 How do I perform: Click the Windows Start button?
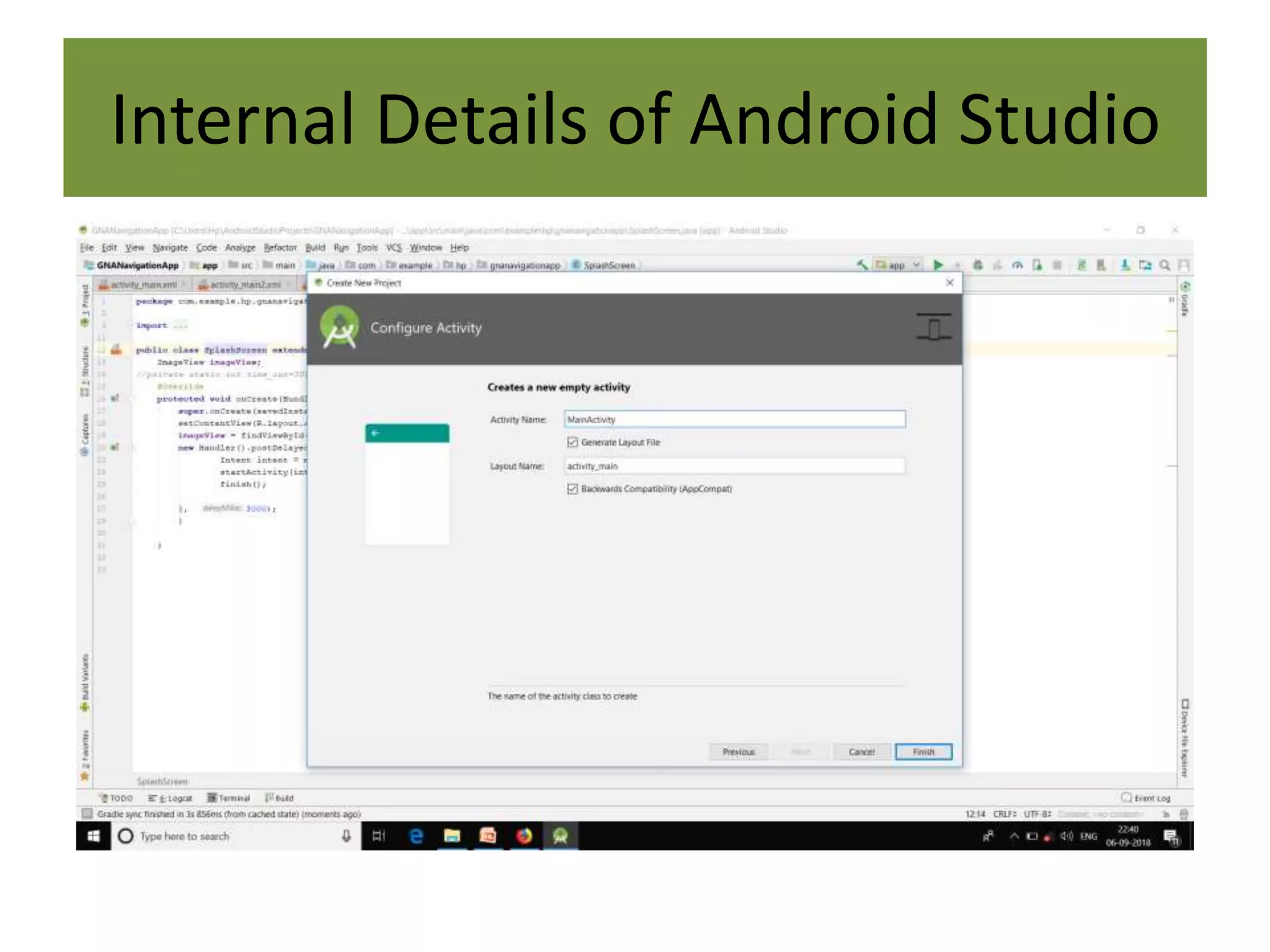coord(94,836)
